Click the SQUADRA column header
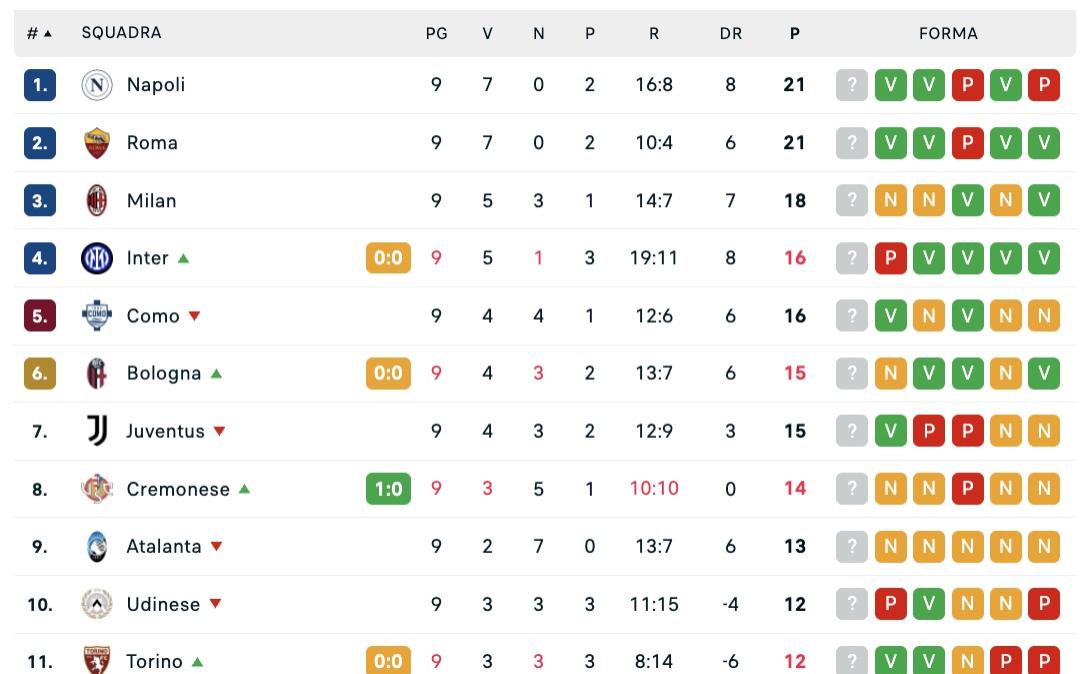1086x674 pixels. click(x=122, y=32)
